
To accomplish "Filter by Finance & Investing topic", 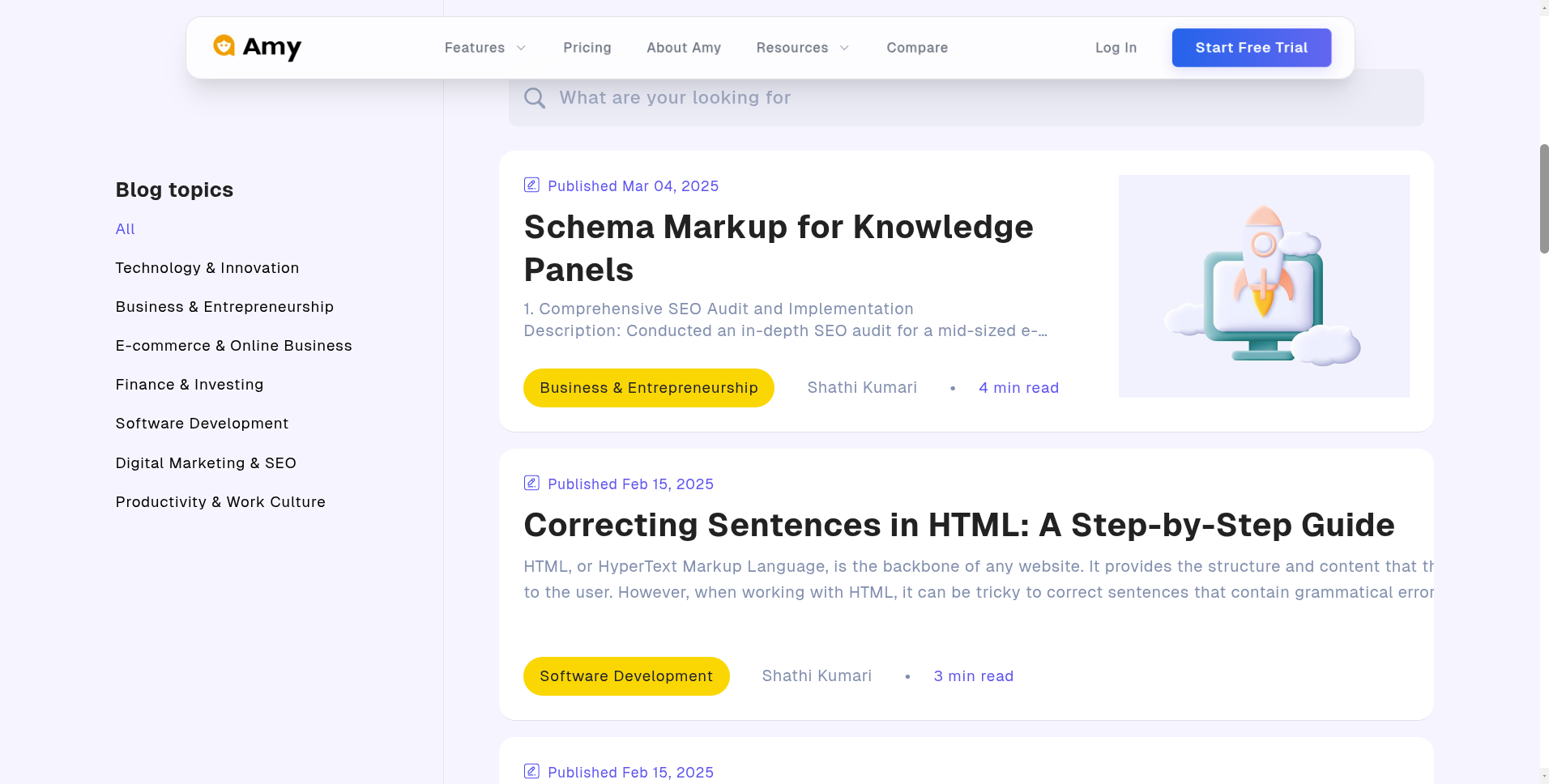I will 189,385.
